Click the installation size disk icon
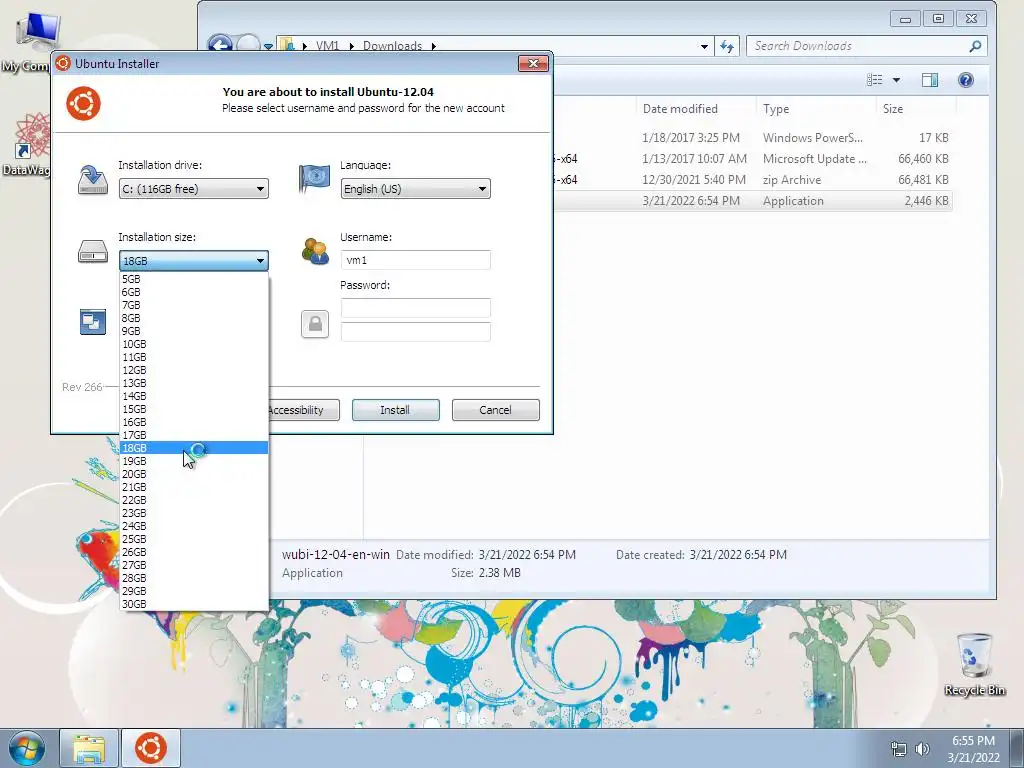This screenshot has height=768, width=1024. tap(93, 251)
